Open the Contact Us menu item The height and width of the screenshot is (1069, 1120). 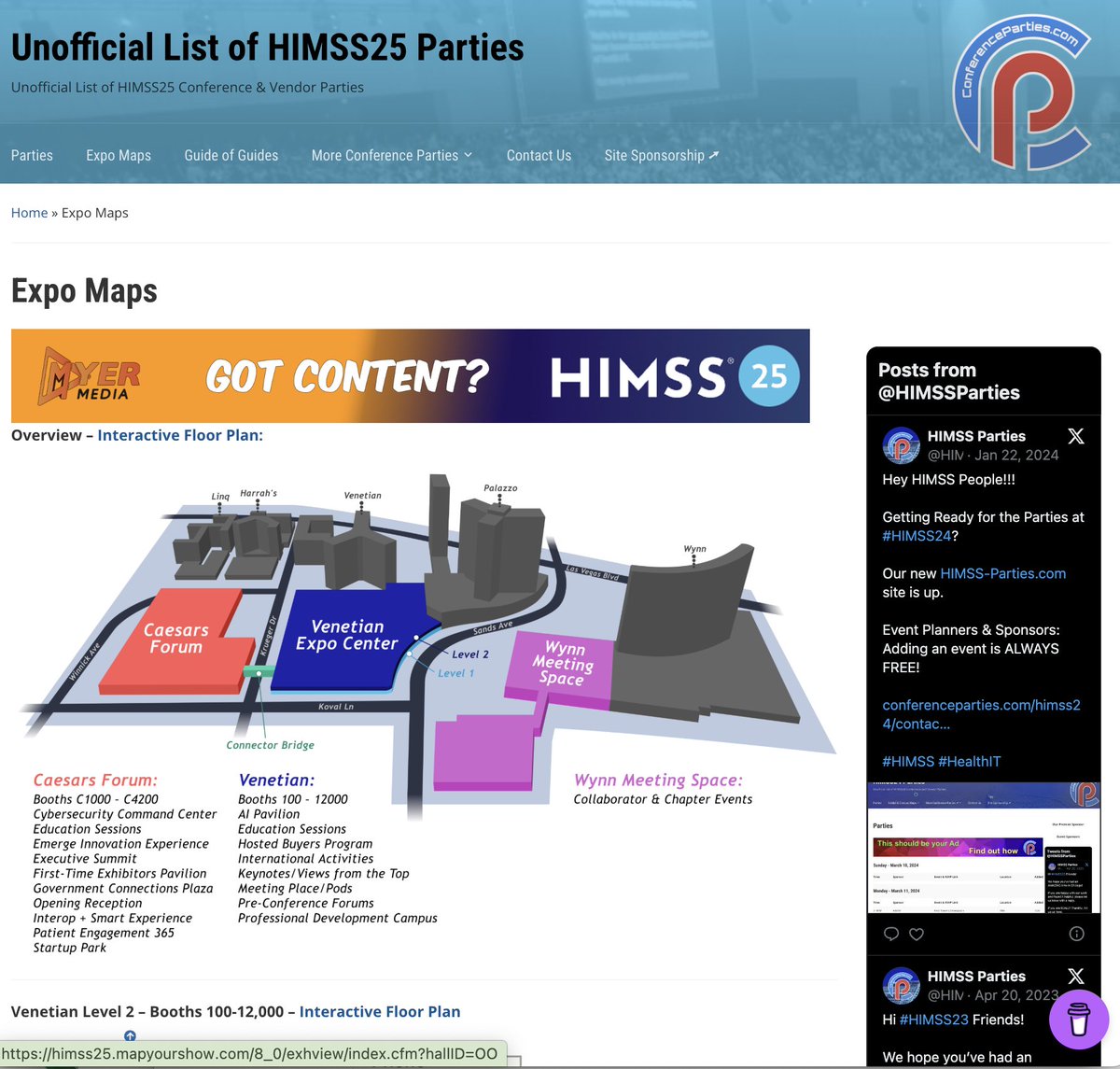pos(539,155)
